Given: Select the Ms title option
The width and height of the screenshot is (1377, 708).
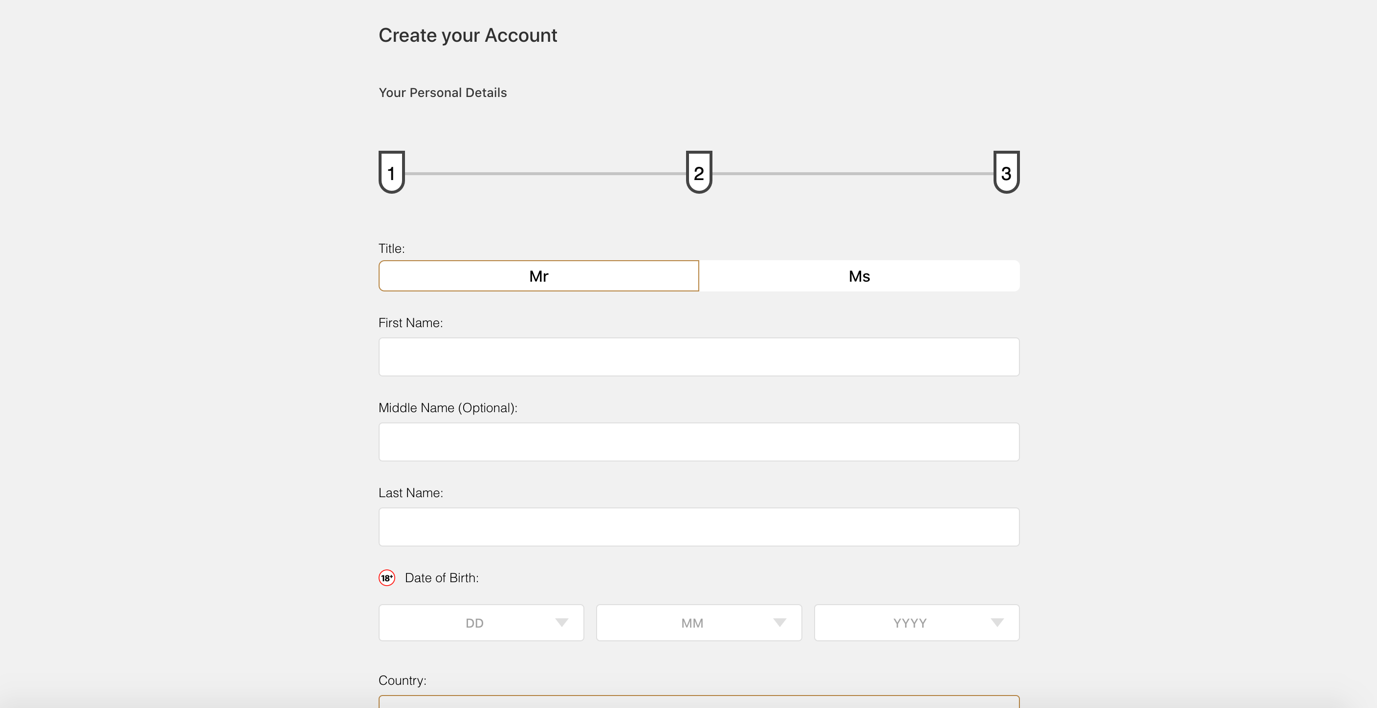Looking at the screenshot, I should click(x=859, y=276).
